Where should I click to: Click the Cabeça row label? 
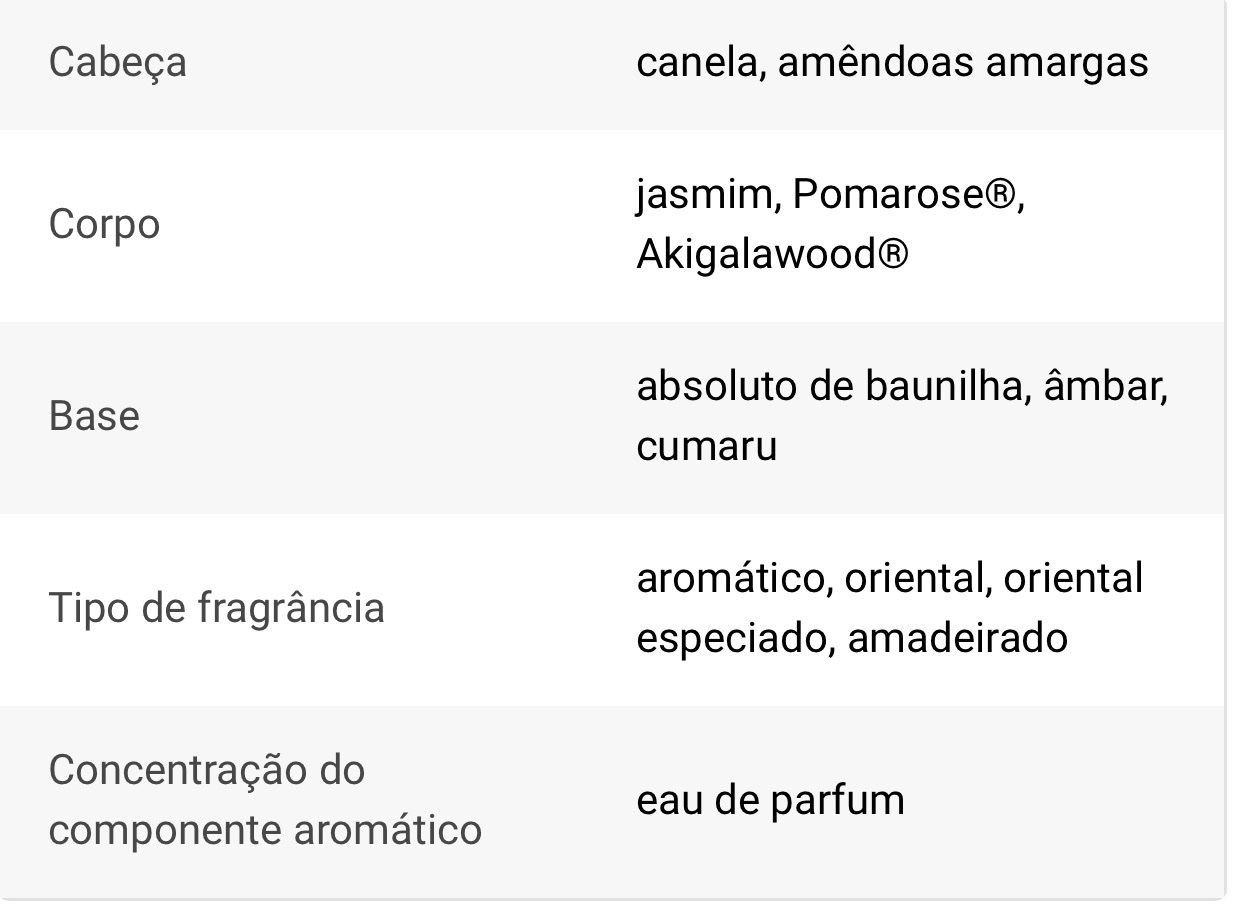coord(117,63)
